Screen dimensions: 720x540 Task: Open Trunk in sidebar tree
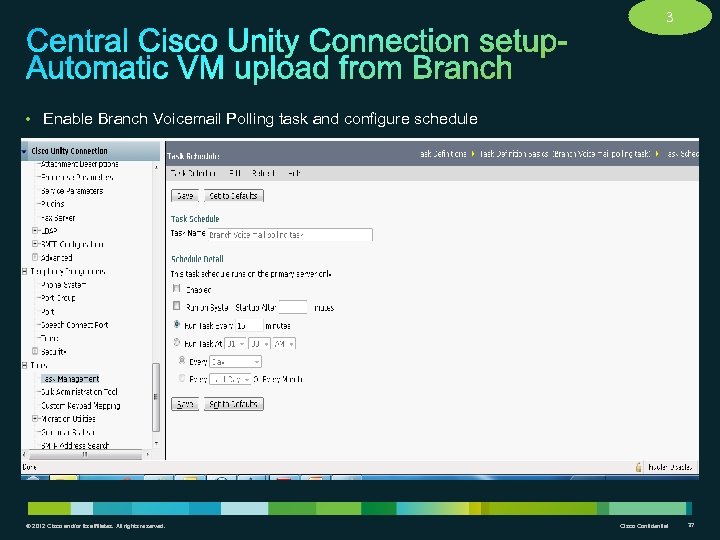point(50,338)
